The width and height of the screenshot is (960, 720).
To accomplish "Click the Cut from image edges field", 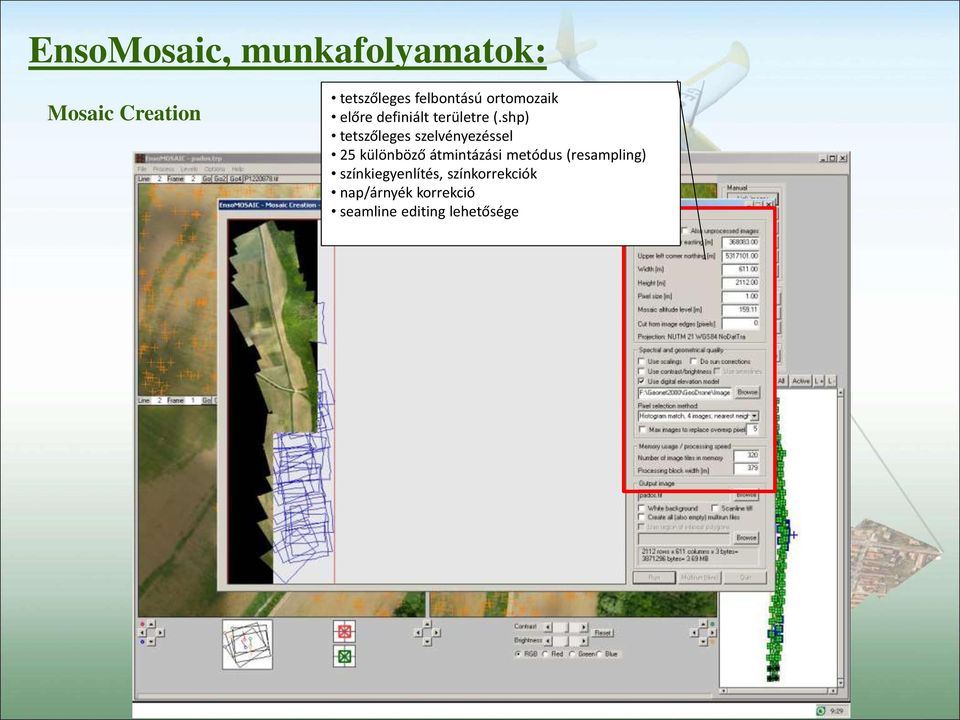I will tap(741, 323).
